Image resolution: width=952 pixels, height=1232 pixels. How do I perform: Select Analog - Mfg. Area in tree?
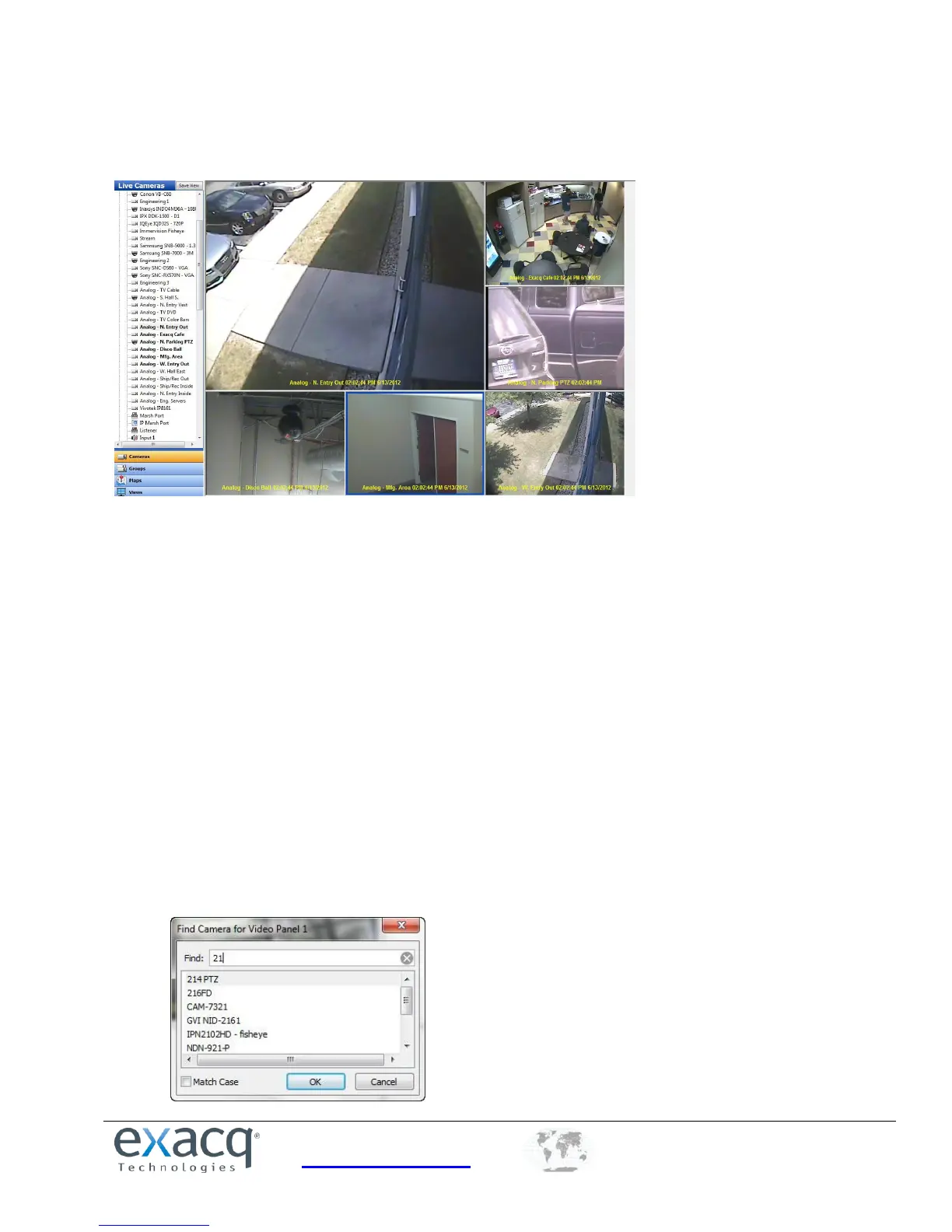(161, 357)
